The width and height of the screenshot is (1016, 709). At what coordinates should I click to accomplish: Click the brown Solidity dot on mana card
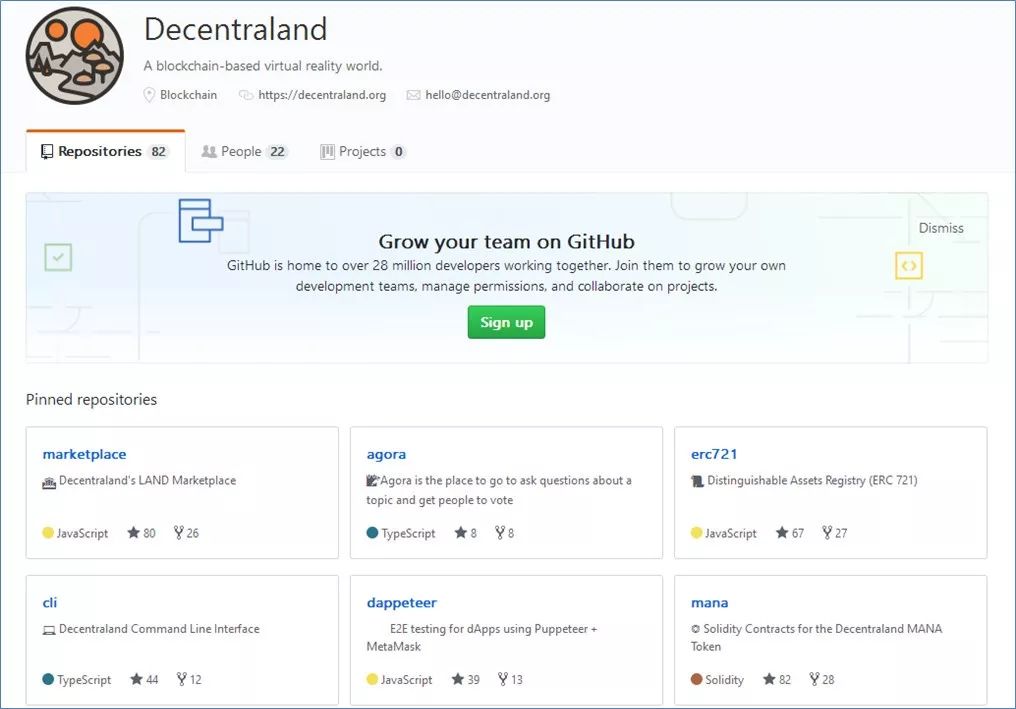click(x=697, y=679)
